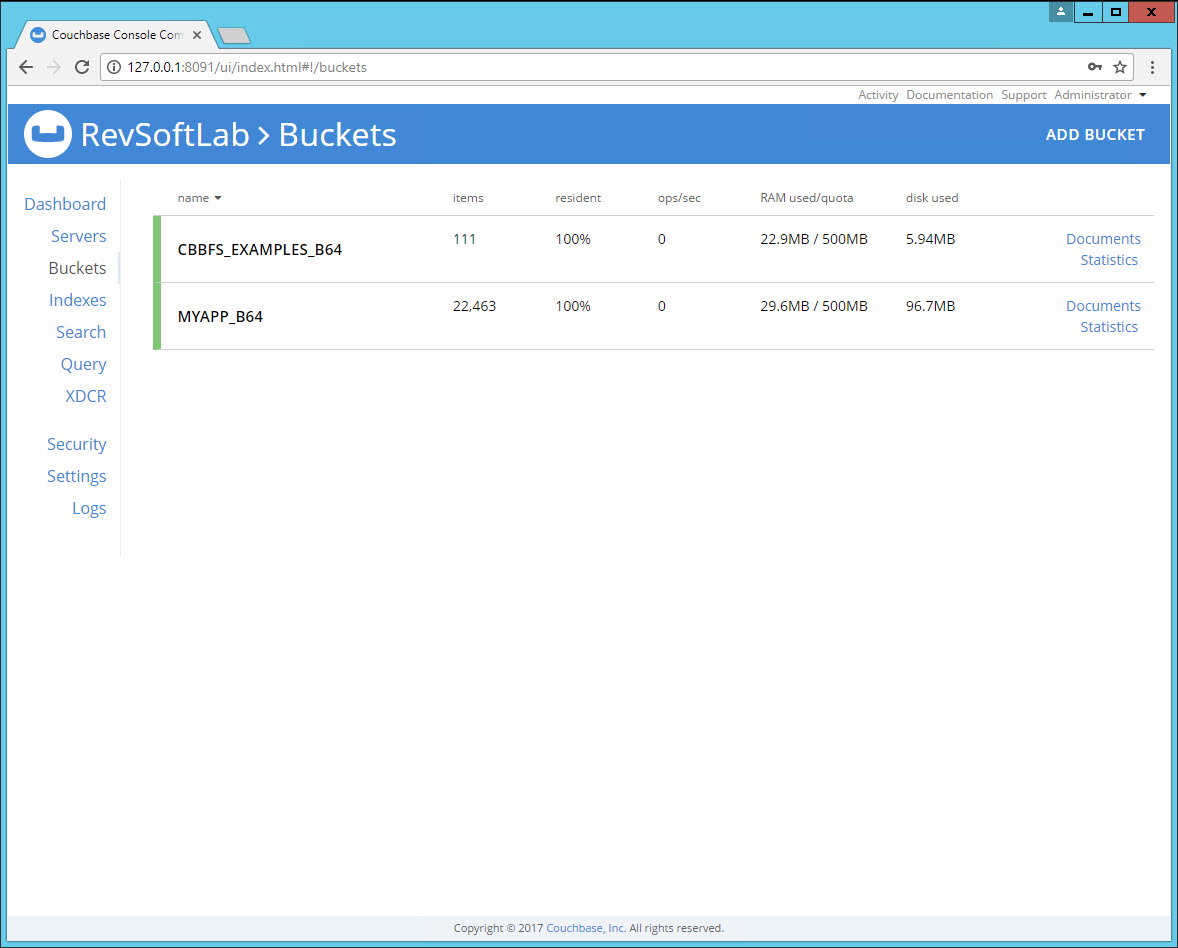Minimize the browser window
1178x948 pixels.
[1088, 11]
